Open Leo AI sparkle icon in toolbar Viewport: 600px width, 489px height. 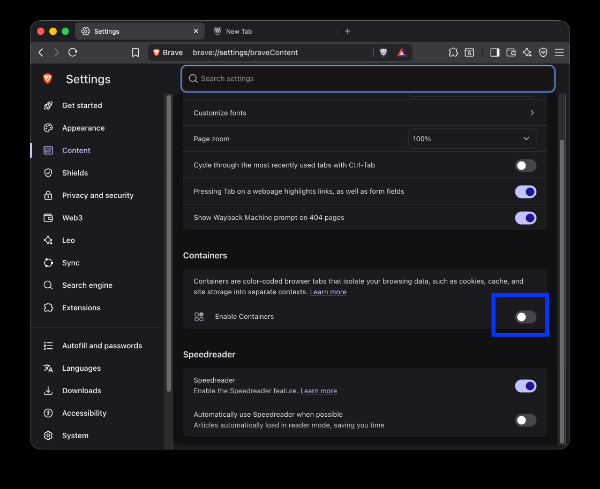tap(527, 52)
